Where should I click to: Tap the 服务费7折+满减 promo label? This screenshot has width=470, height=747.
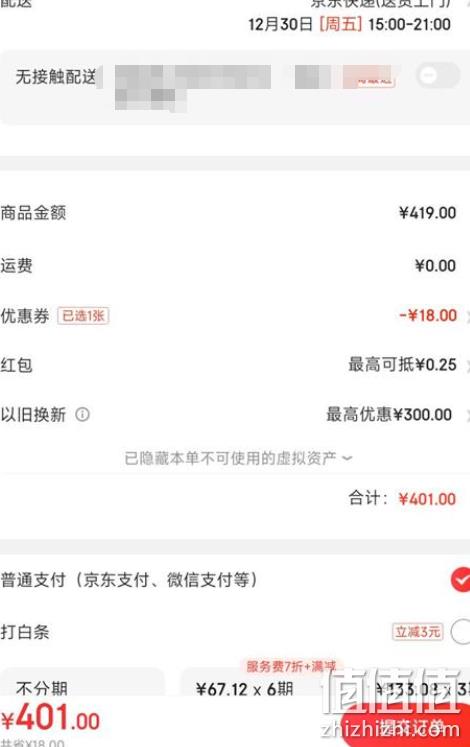pyautogui.click(x=291, y=666)
